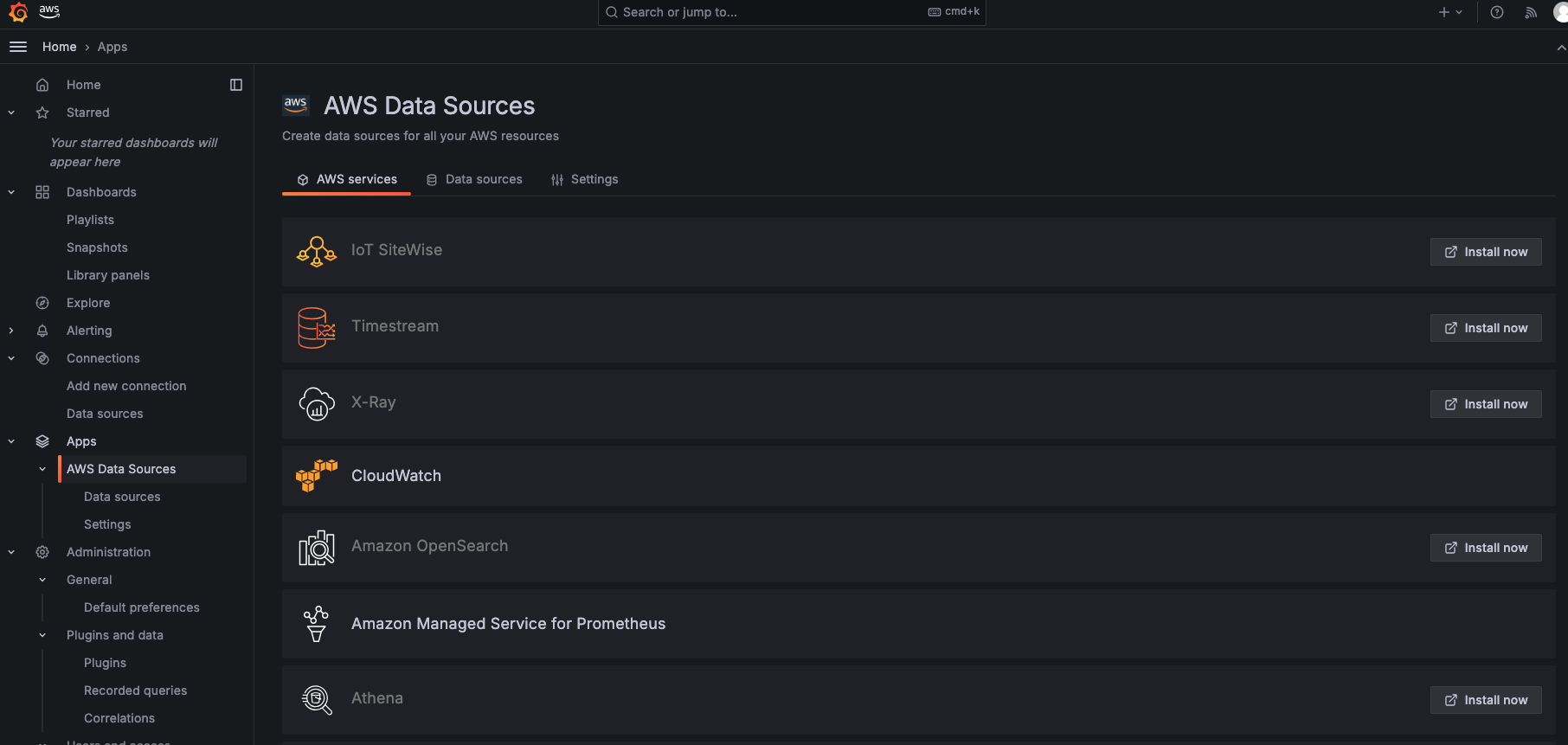This screenshot has height=745, width=1568.
Task: Install the Athena data source
Action: click(x=1486, y=700)
